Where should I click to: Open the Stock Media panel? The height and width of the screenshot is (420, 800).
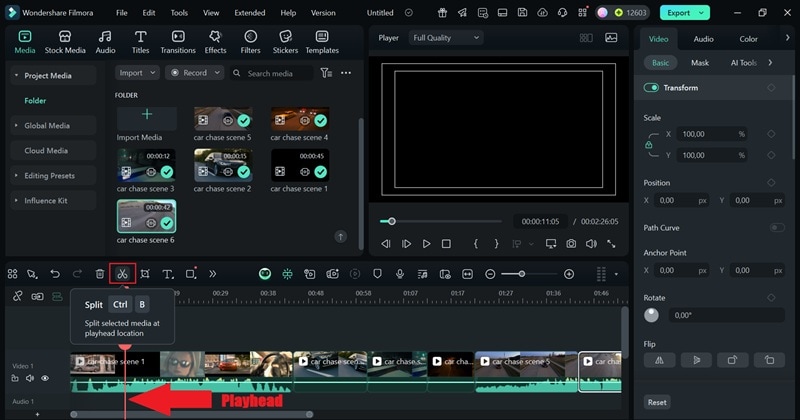point(65,42)
